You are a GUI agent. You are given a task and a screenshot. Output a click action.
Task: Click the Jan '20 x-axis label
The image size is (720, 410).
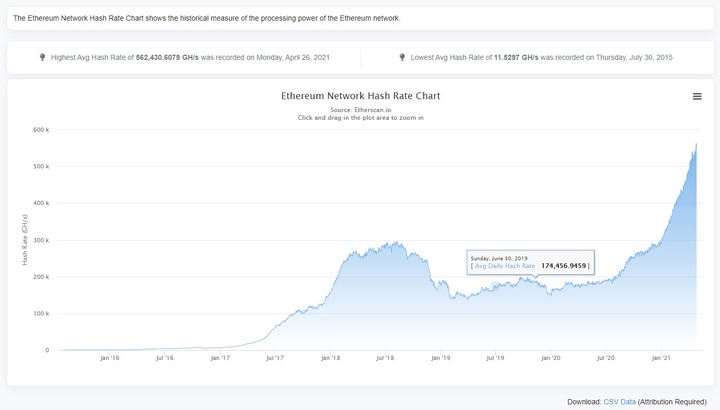551,358
